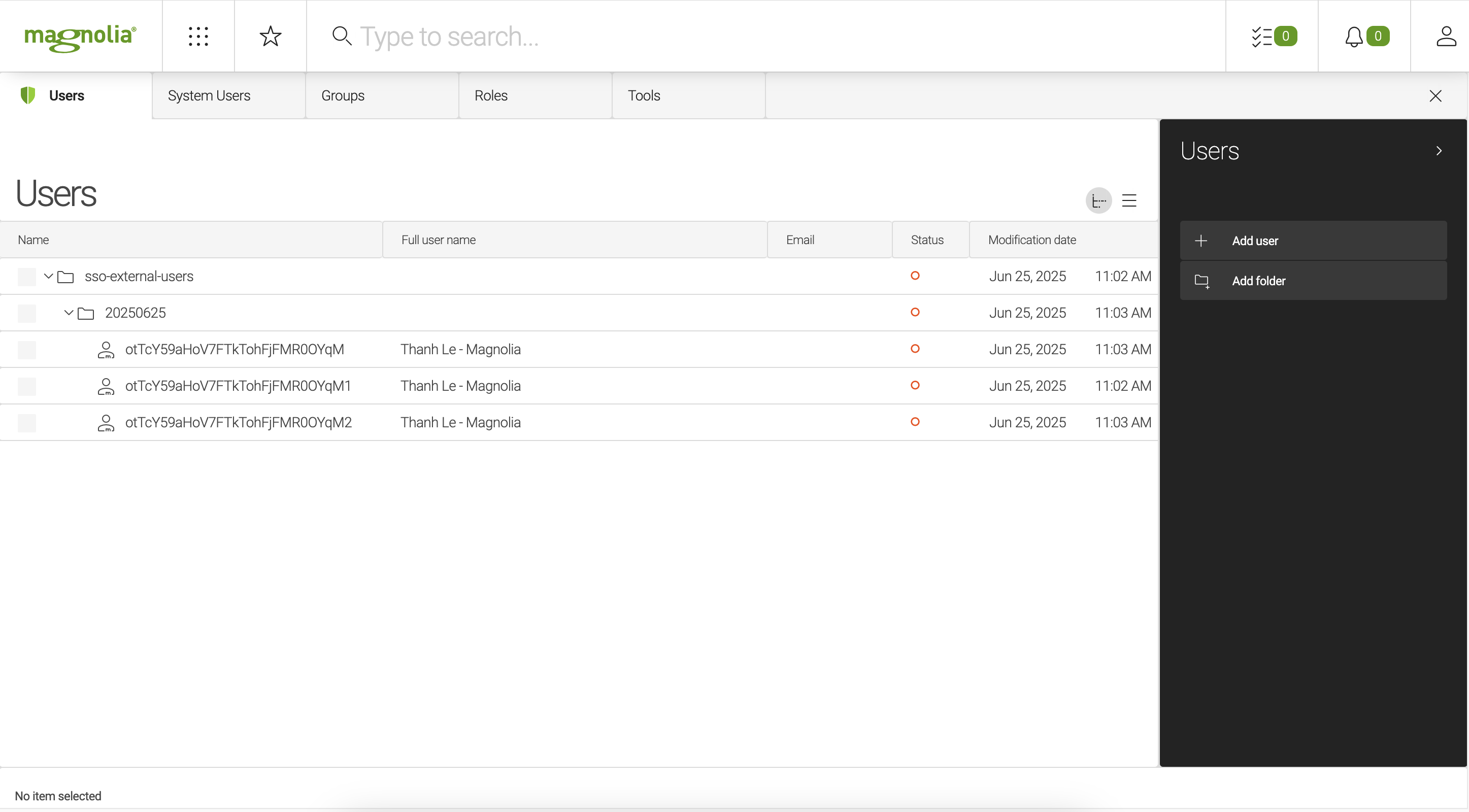Select row 20250625

click(x=579, y=313)
